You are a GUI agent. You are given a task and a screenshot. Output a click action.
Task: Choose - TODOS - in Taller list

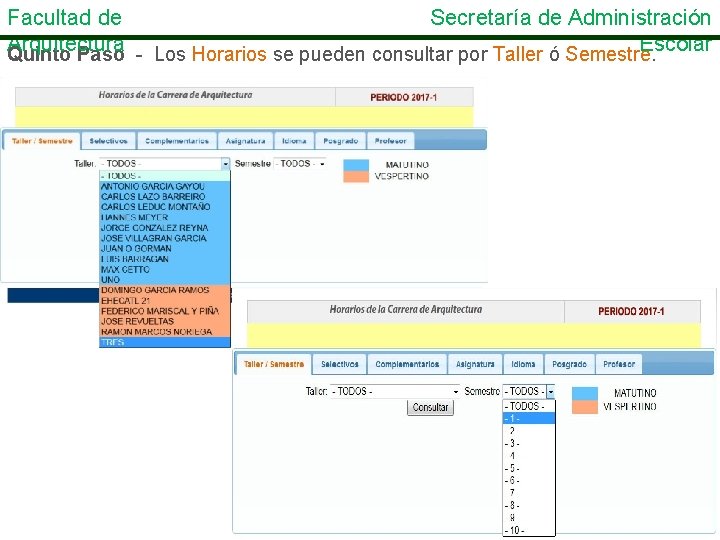tap(164, 176)
